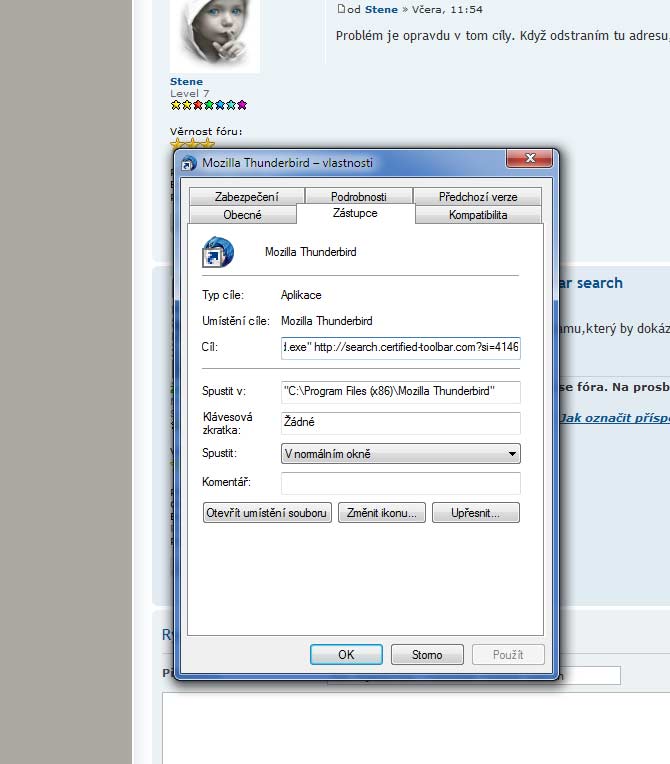Go to the Obecné tab

[242, 214]
